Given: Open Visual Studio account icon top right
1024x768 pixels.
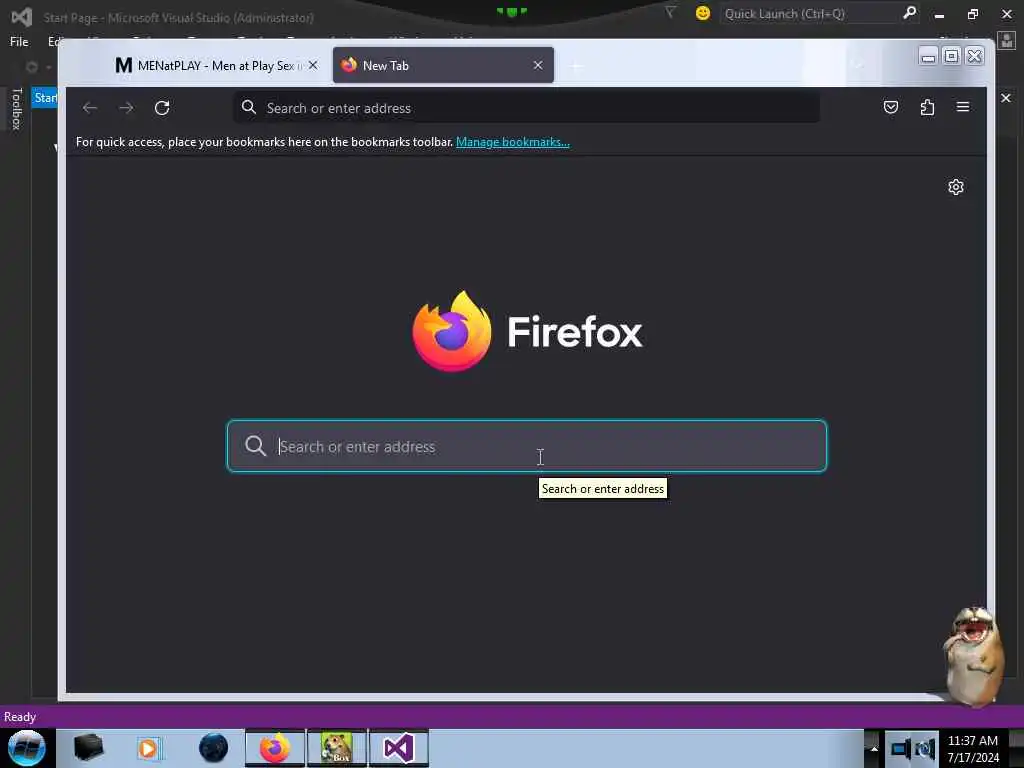Looking at the screenshot, I should point(1007,40).
